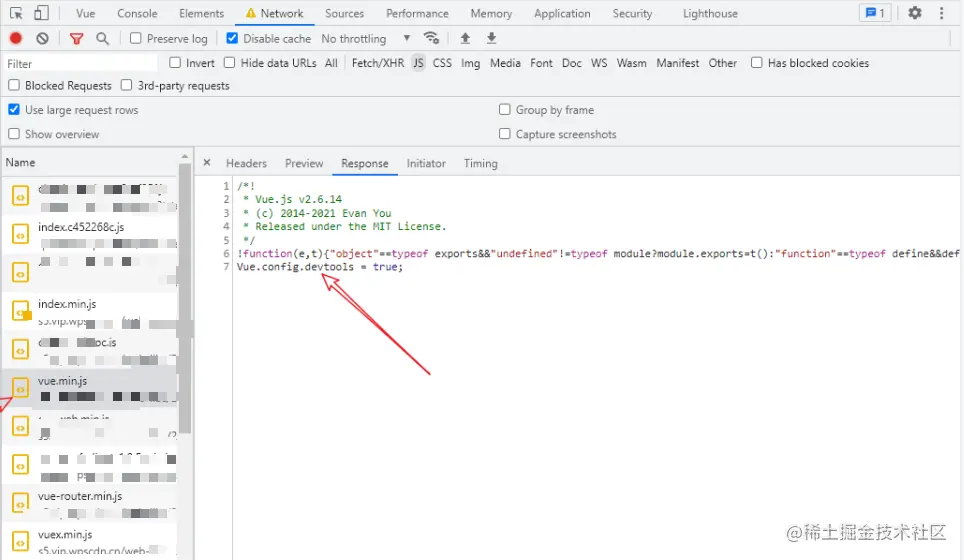Open the Sources panel
The width and height of the screenshot is (964, 560).
pyautogui.click(x=344, y=14)
